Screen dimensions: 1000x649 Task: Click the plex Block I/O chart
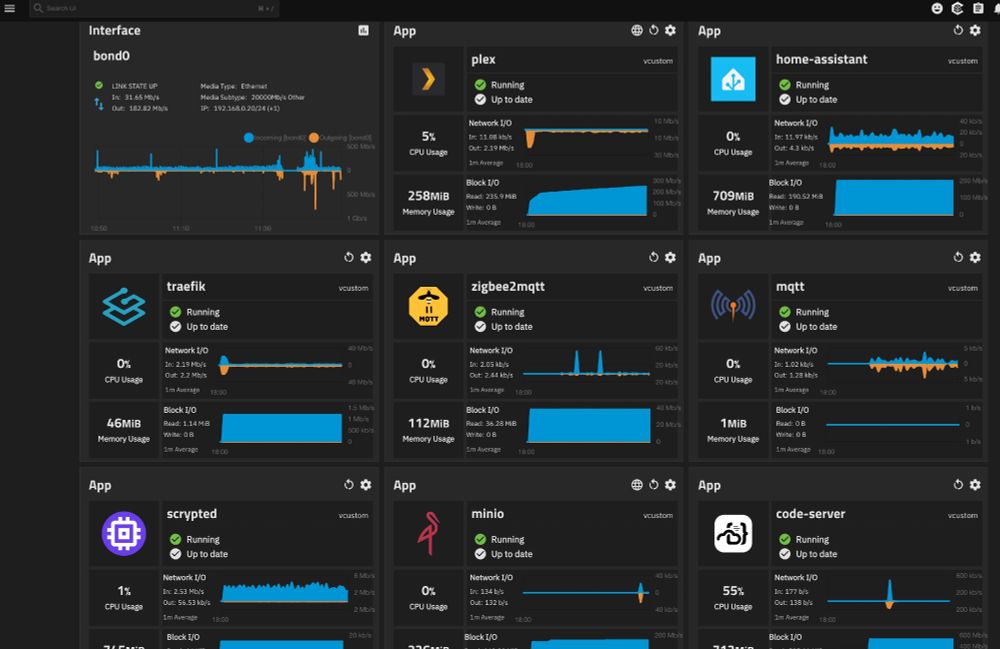587,200
